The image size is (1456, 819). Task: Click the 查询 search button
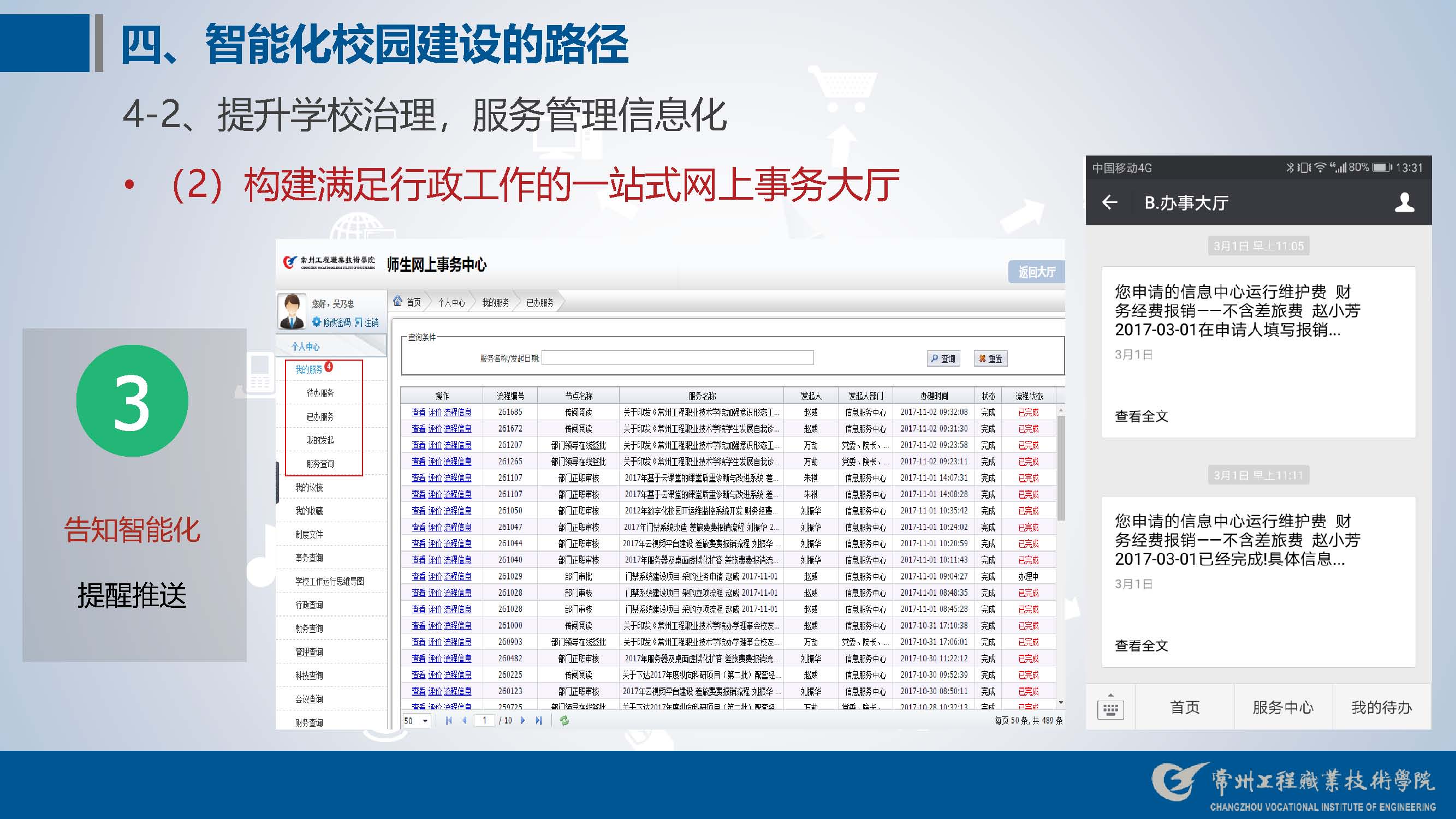943,358
